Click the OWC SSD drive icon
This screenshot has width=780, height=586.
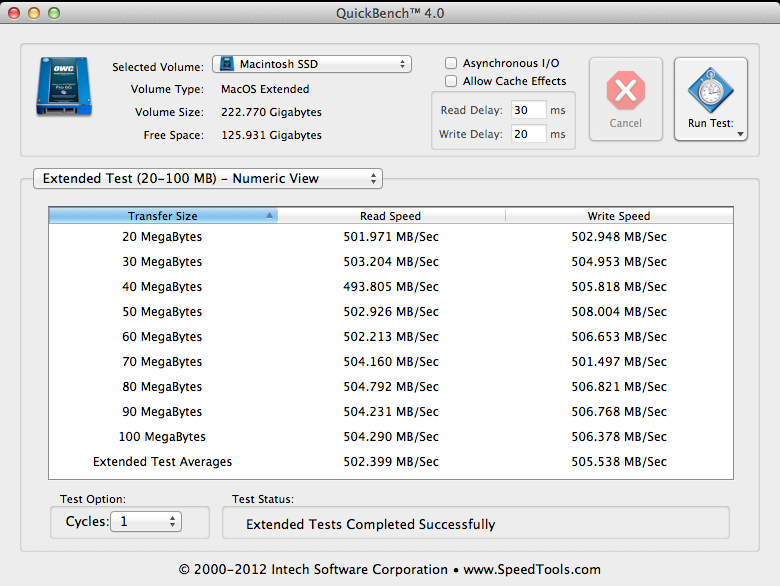pyautogui.click(x=64, y=86)
